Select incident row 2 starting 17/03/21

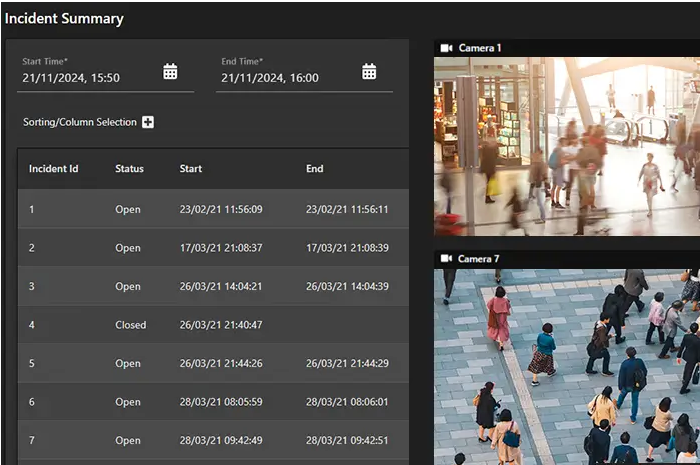click(212, 248)
